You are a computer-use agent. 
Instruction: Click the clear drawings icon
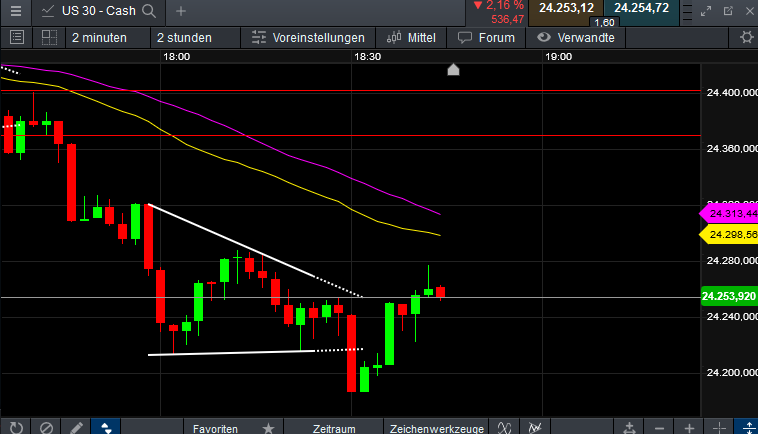click(46, 427)
